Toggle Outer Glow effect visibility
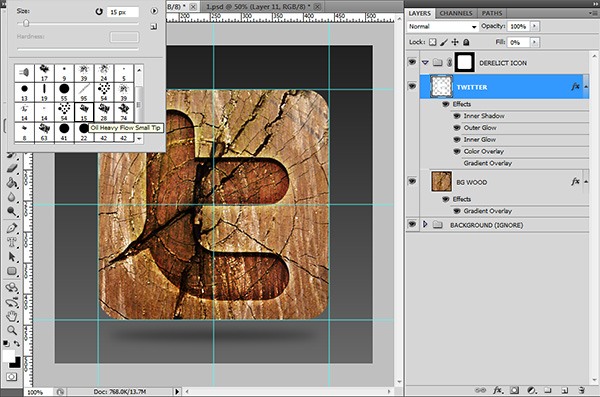 (457, 128)
